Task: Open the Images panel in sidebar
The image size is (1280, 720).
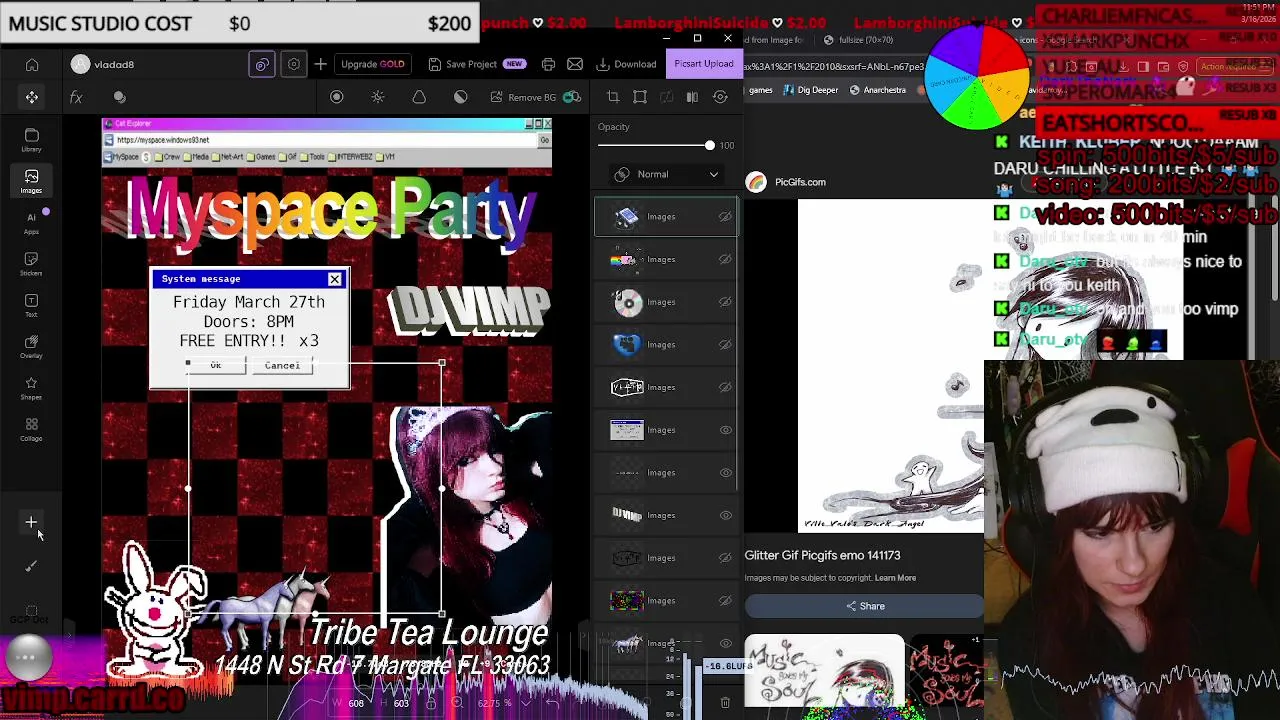Action: (x=31, y=181)
